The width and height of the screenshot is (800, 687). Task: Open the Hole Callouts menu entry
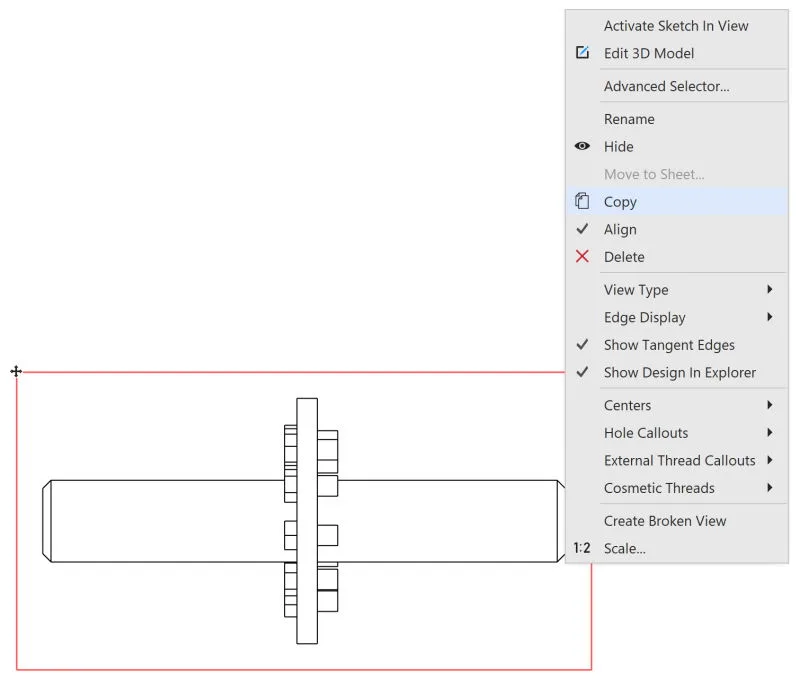point(677,433)
